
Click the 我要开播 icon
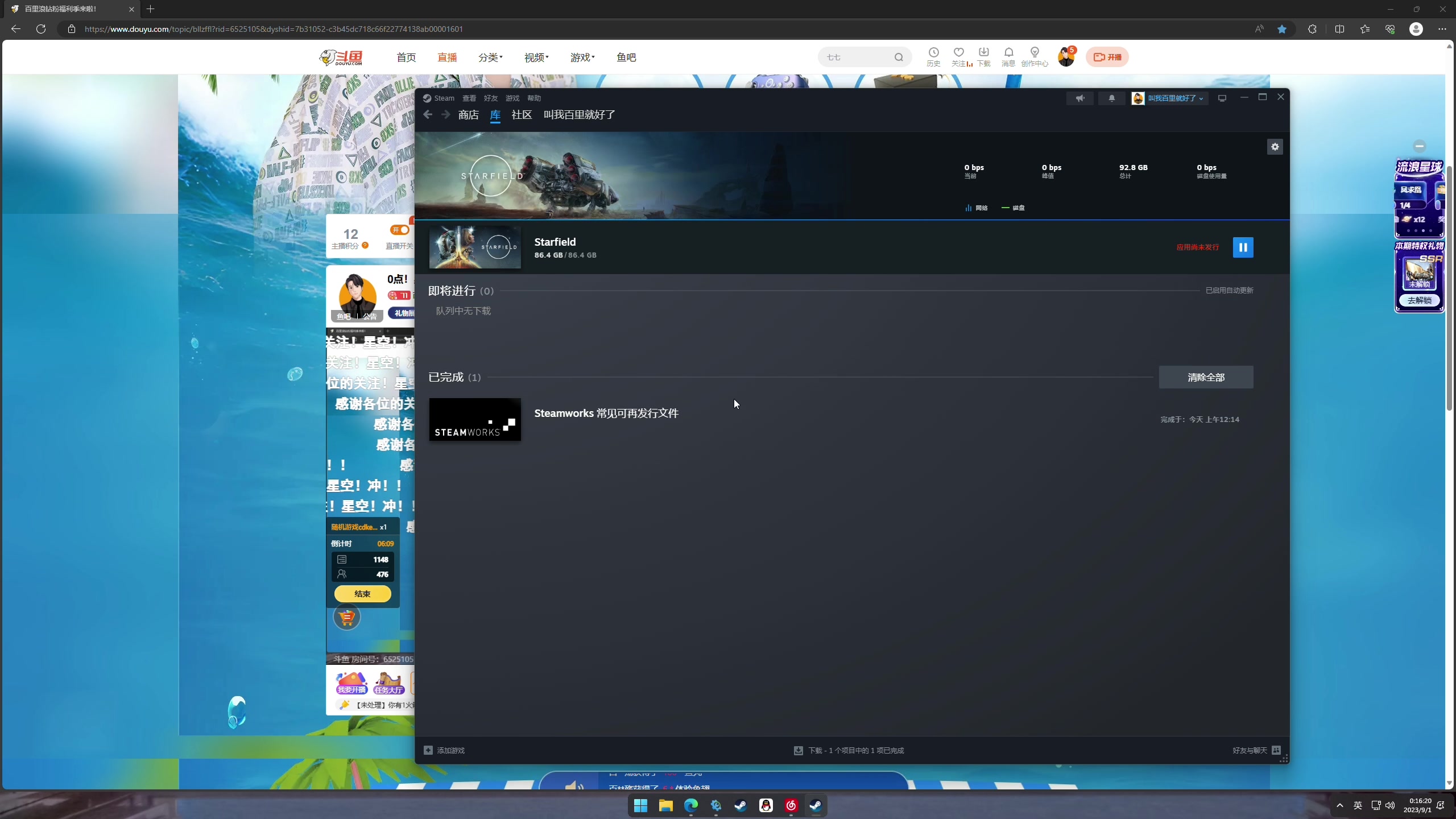351,683
